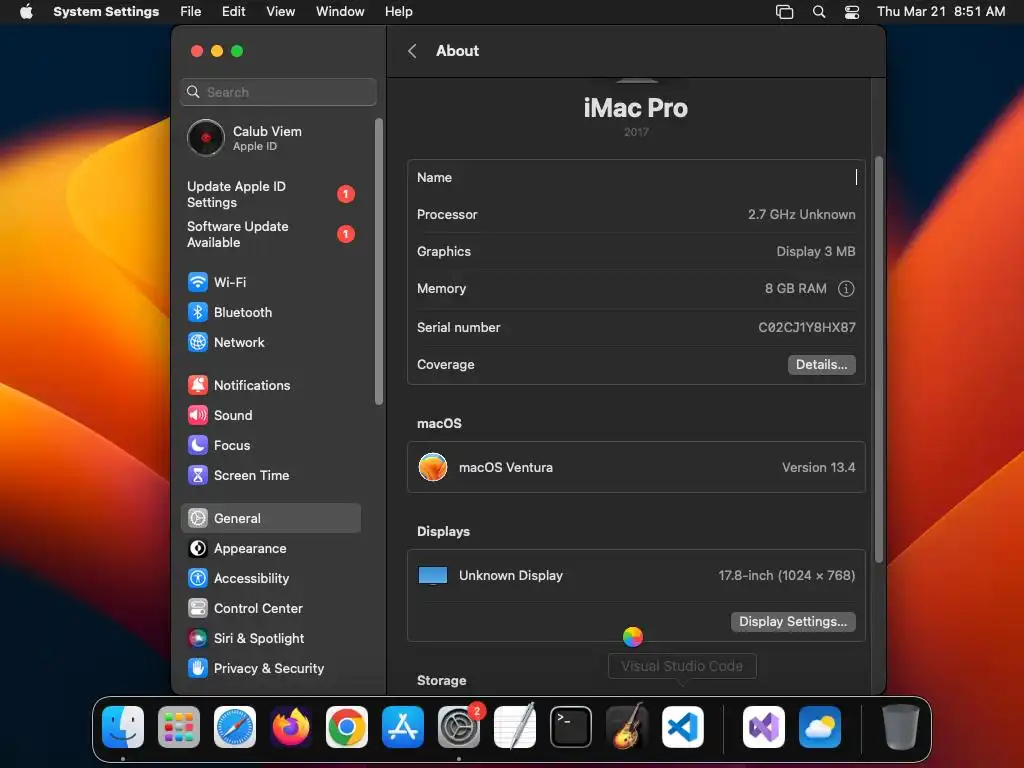Click the Processor value 2.7 GHz Unknown

[801, 215]
